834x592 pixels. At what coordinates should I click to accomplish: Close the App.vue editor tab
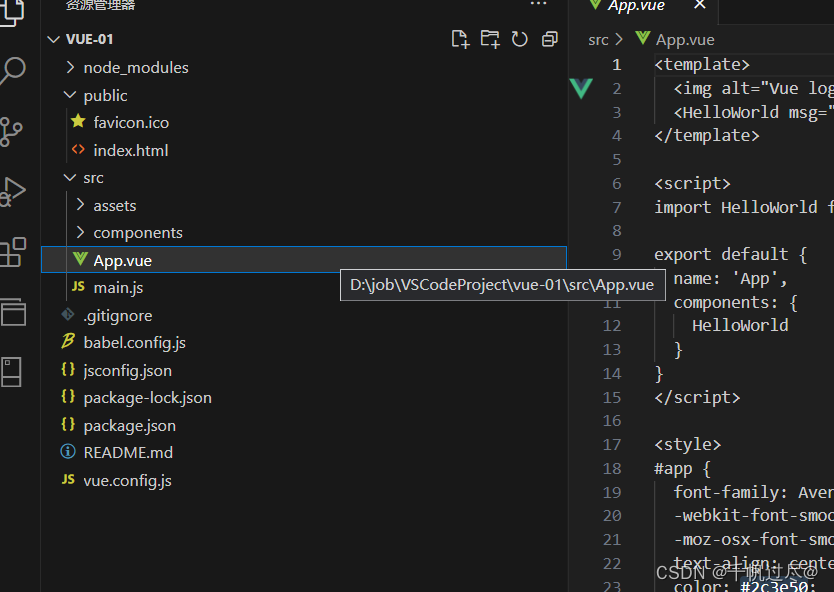coord(700,6)
